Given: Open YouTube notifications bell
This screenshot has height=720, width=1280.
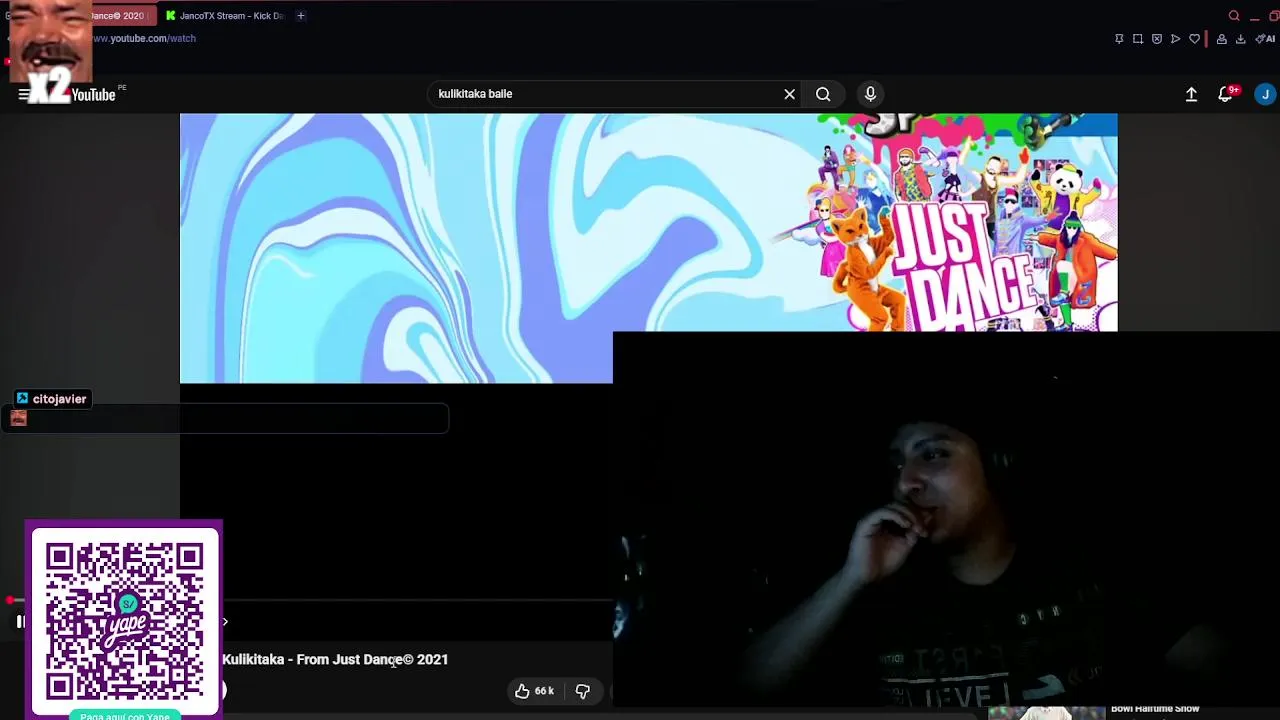Looking at the screenshot, I should (x=1225, y=94).
